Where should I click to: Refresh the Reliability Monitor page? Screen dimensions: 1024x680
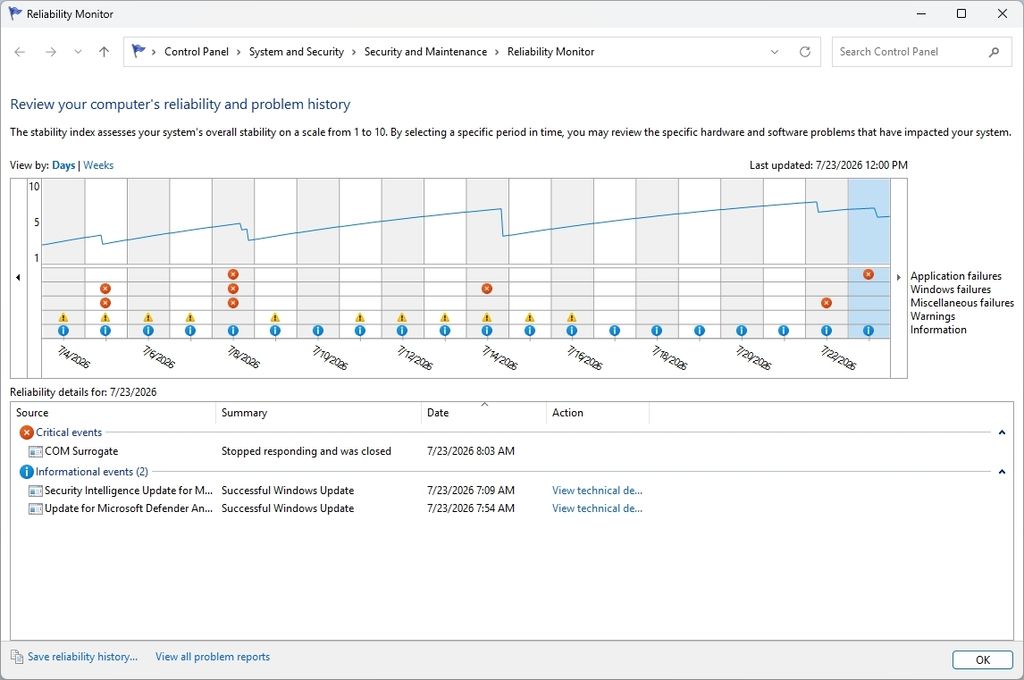click(805, 52)
